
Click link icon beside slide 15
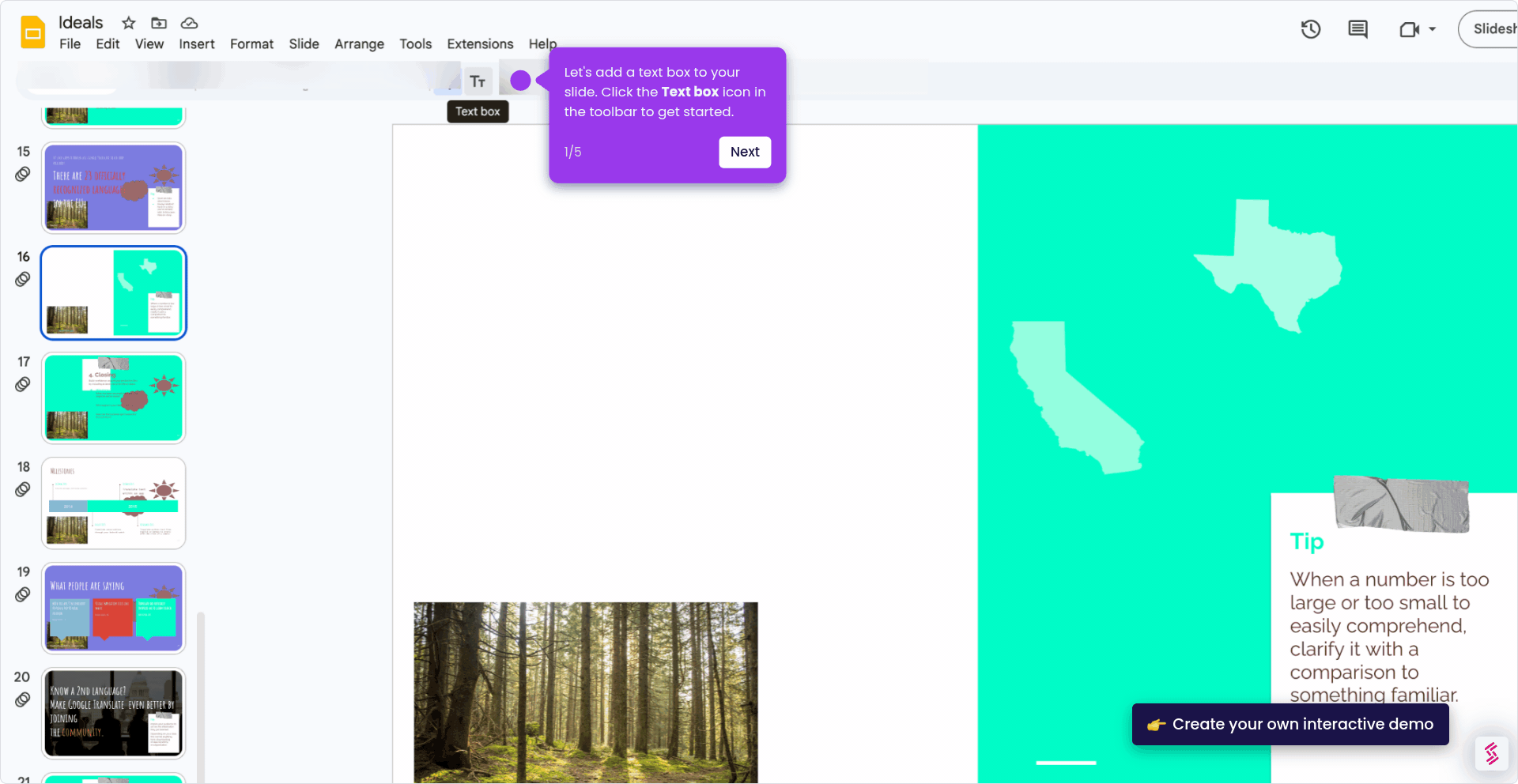click(x=23, y=174)
